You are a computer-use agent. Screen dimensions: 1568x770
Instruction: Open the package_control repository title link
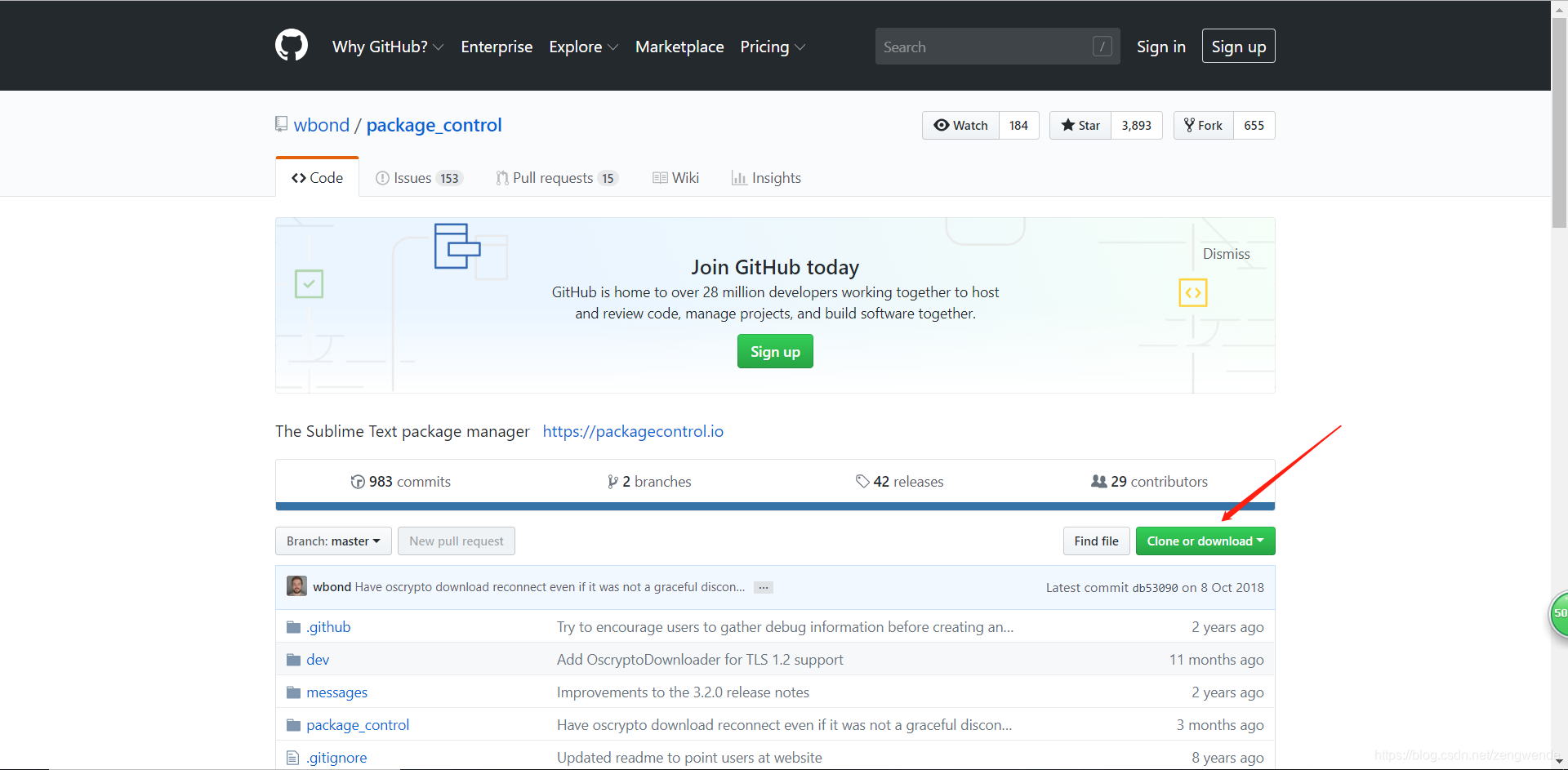pos(434,125)
